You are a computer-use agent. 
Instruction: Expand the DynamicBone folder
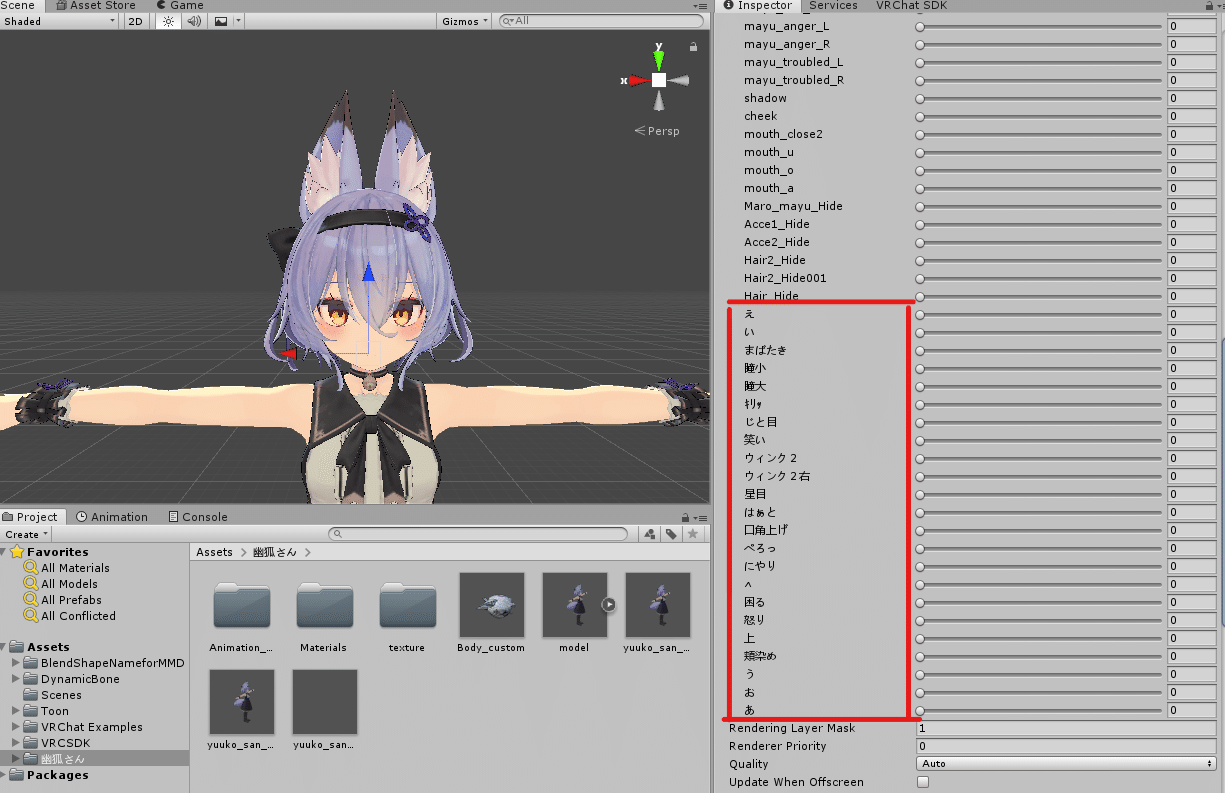[16, 679]
